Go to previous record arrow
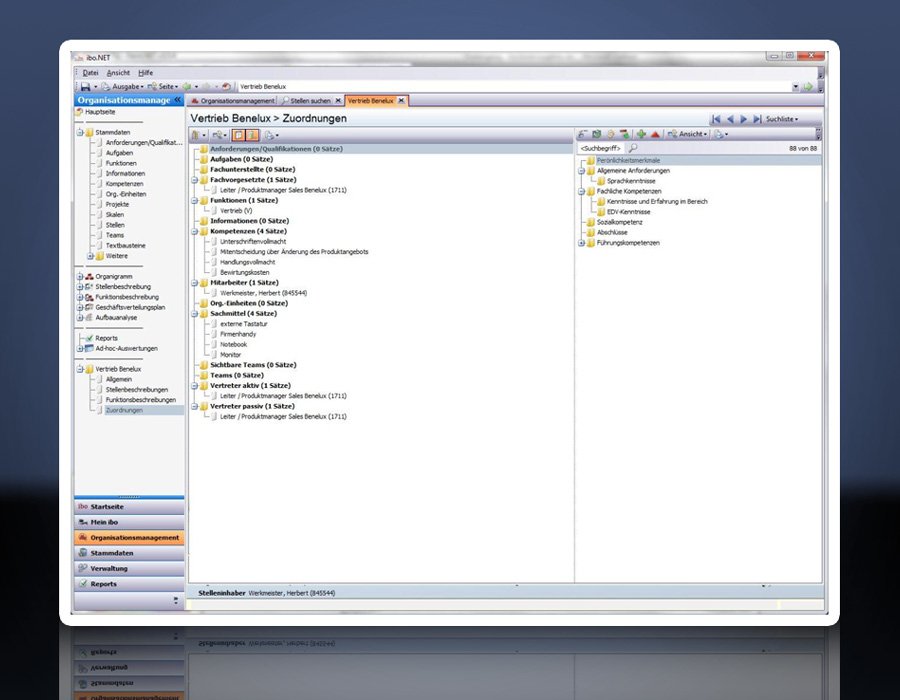900x700 pixels. [x=730, y=119]
